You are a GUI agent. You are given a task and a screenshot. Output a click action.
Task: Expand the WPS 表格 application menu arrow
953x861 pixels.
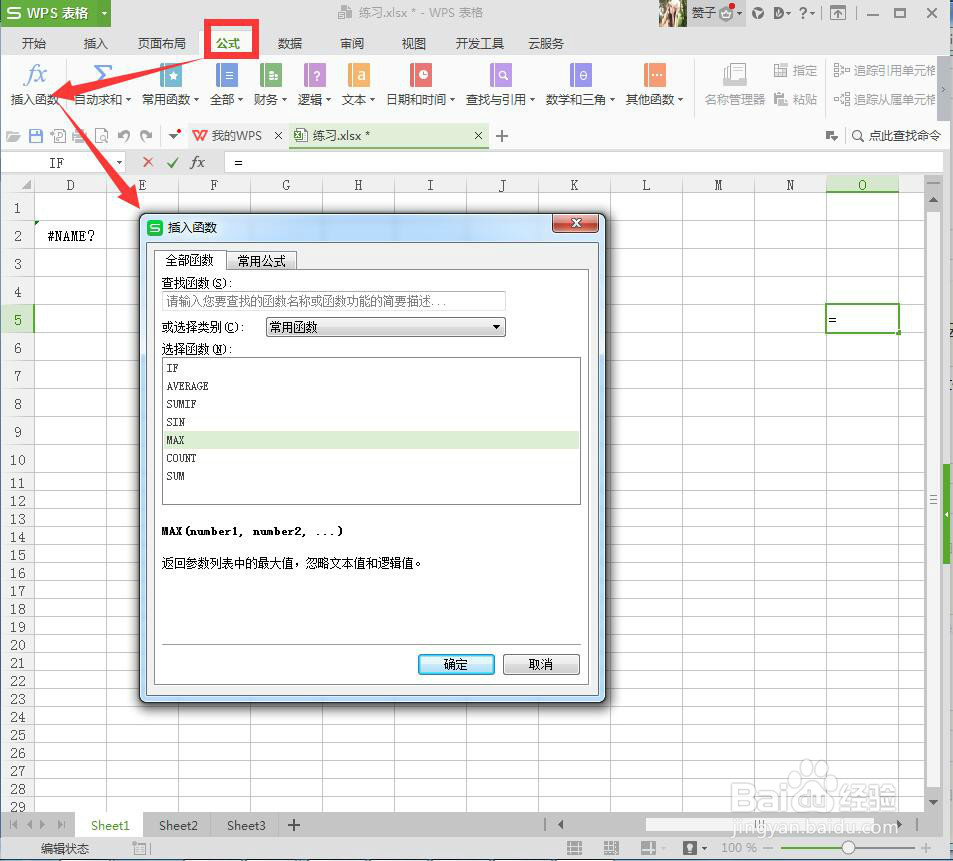pos(104,13)
